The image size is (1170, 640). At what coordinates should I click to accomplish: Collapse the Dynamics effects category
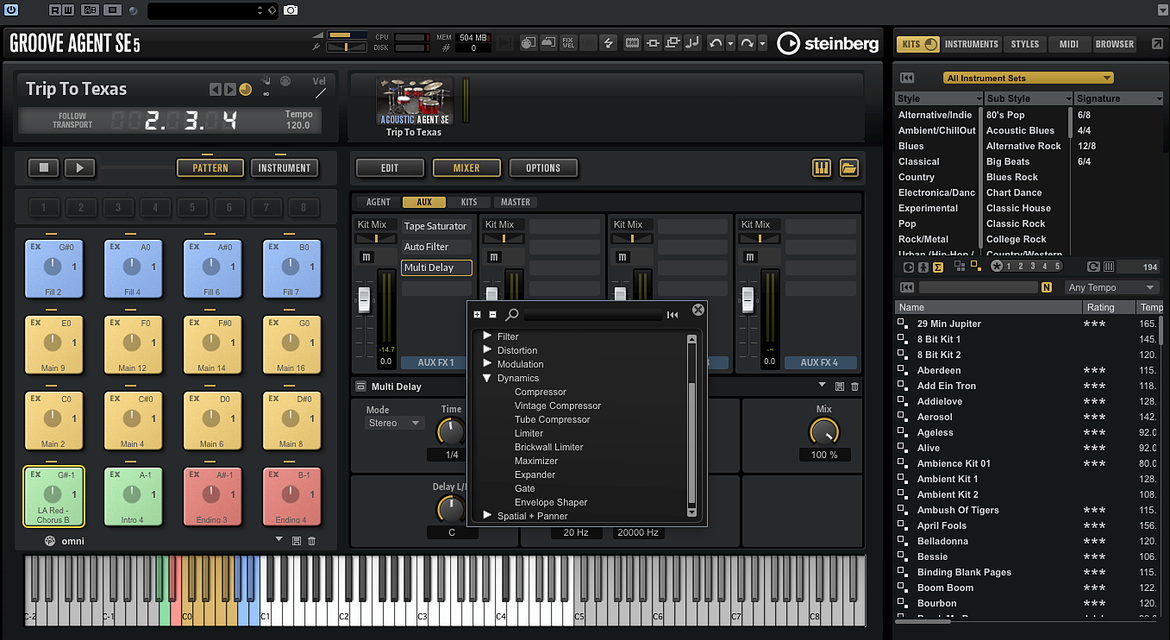click(x=487, y=377)
